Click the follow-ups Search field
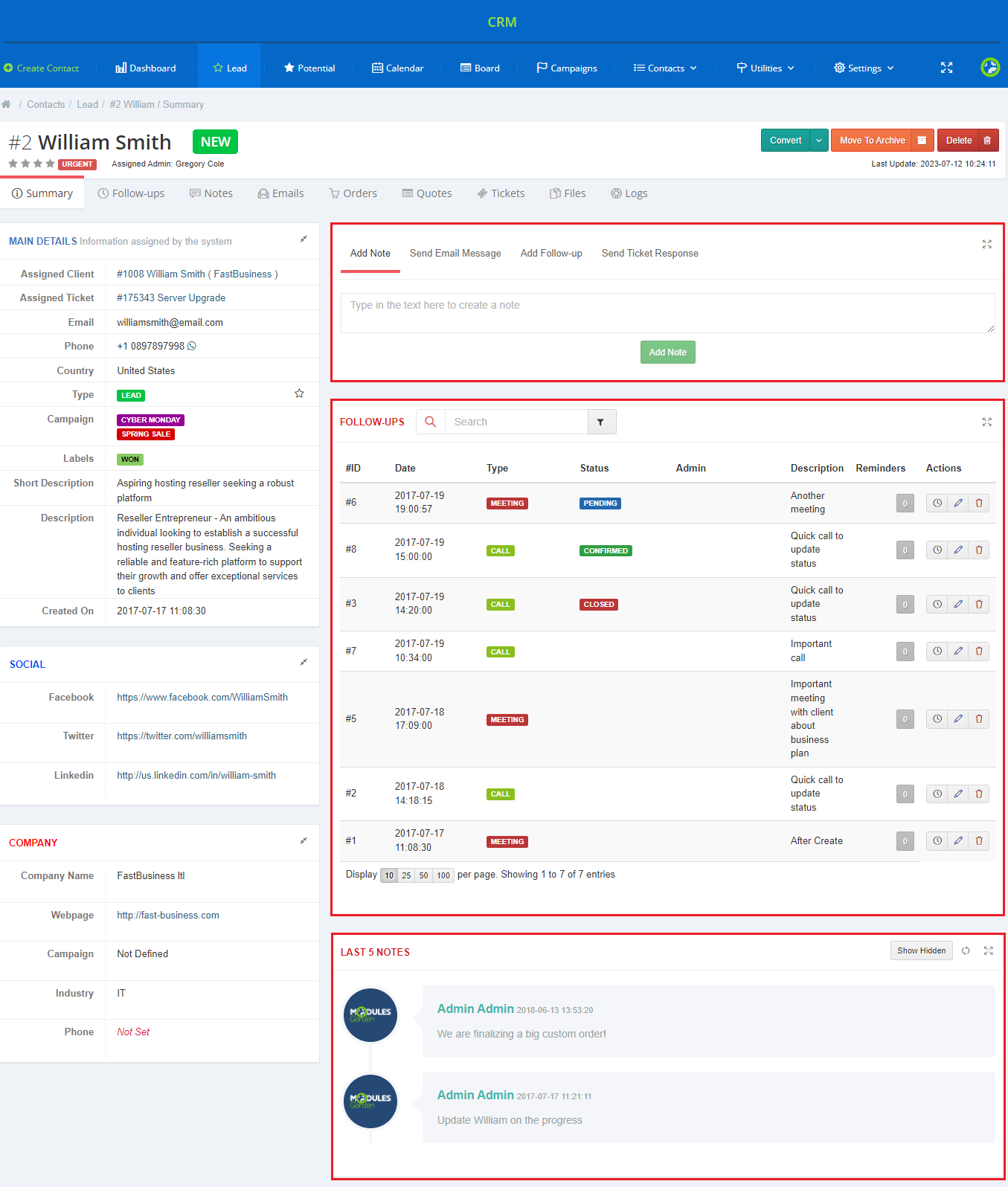Screen dimensions: 1008x1187 [x=516, y=422]
